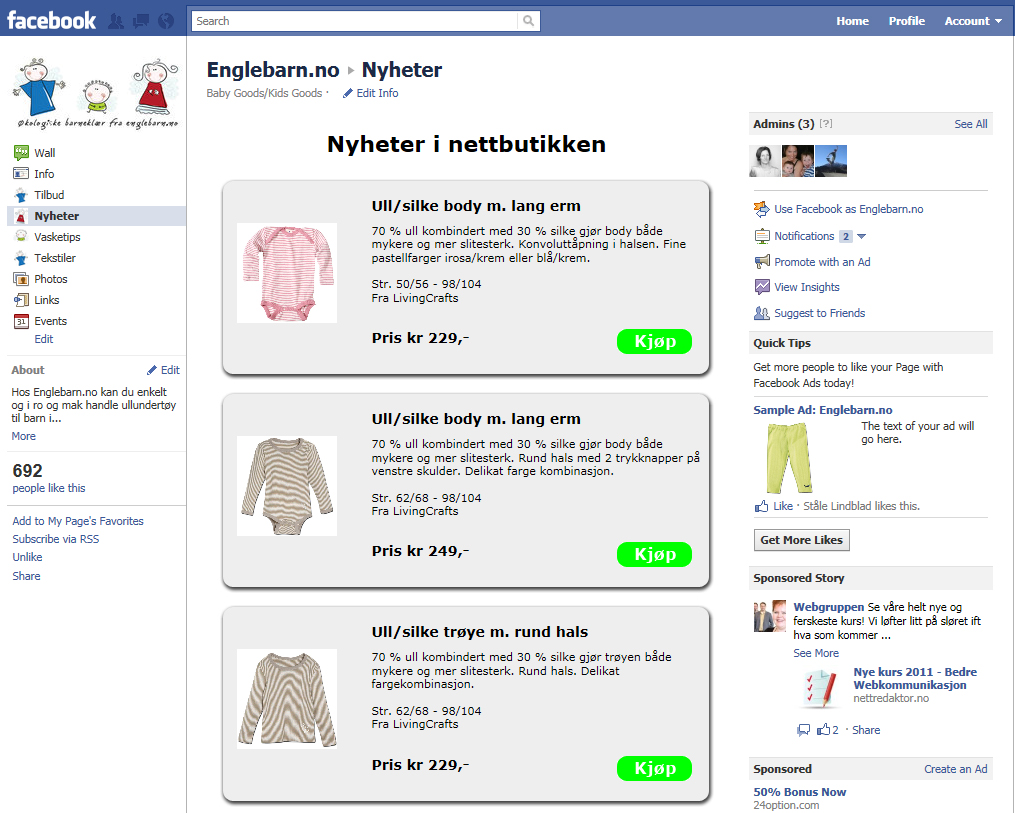
Task: Open friend requests icon in top bar
Action: [115, 21]
